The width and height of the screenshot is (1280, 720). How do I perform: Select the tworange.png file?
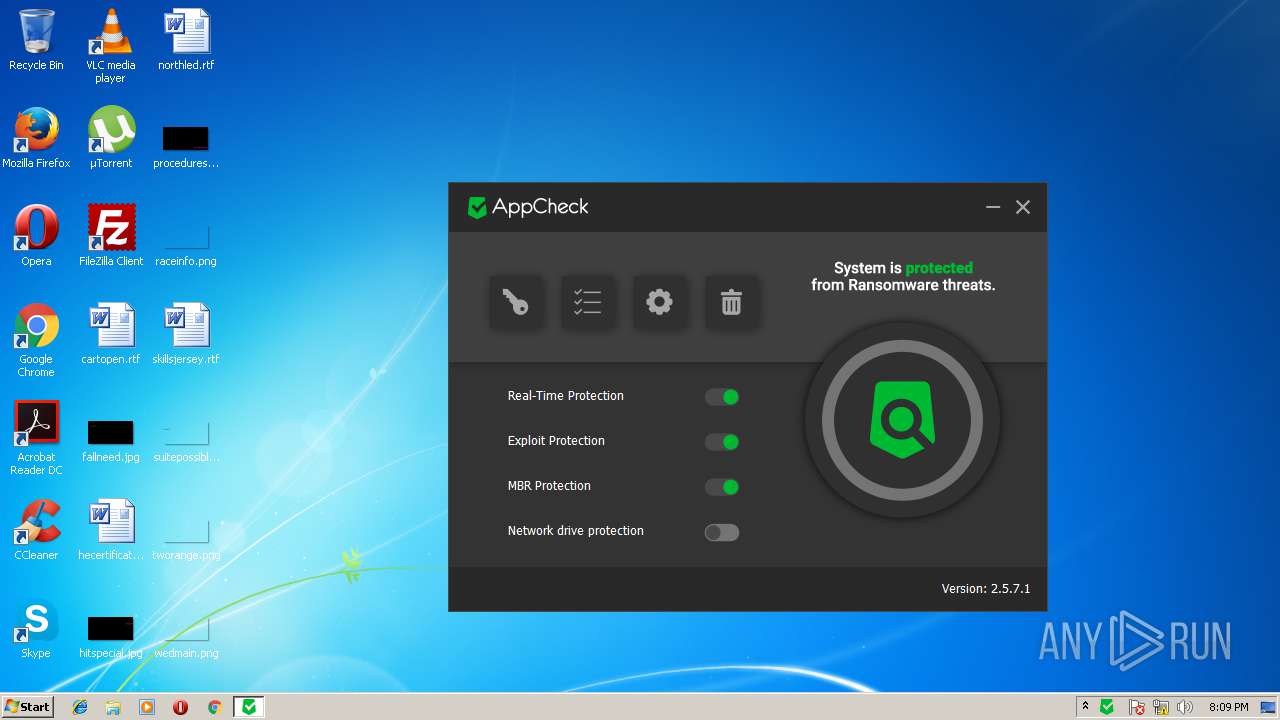186,538
